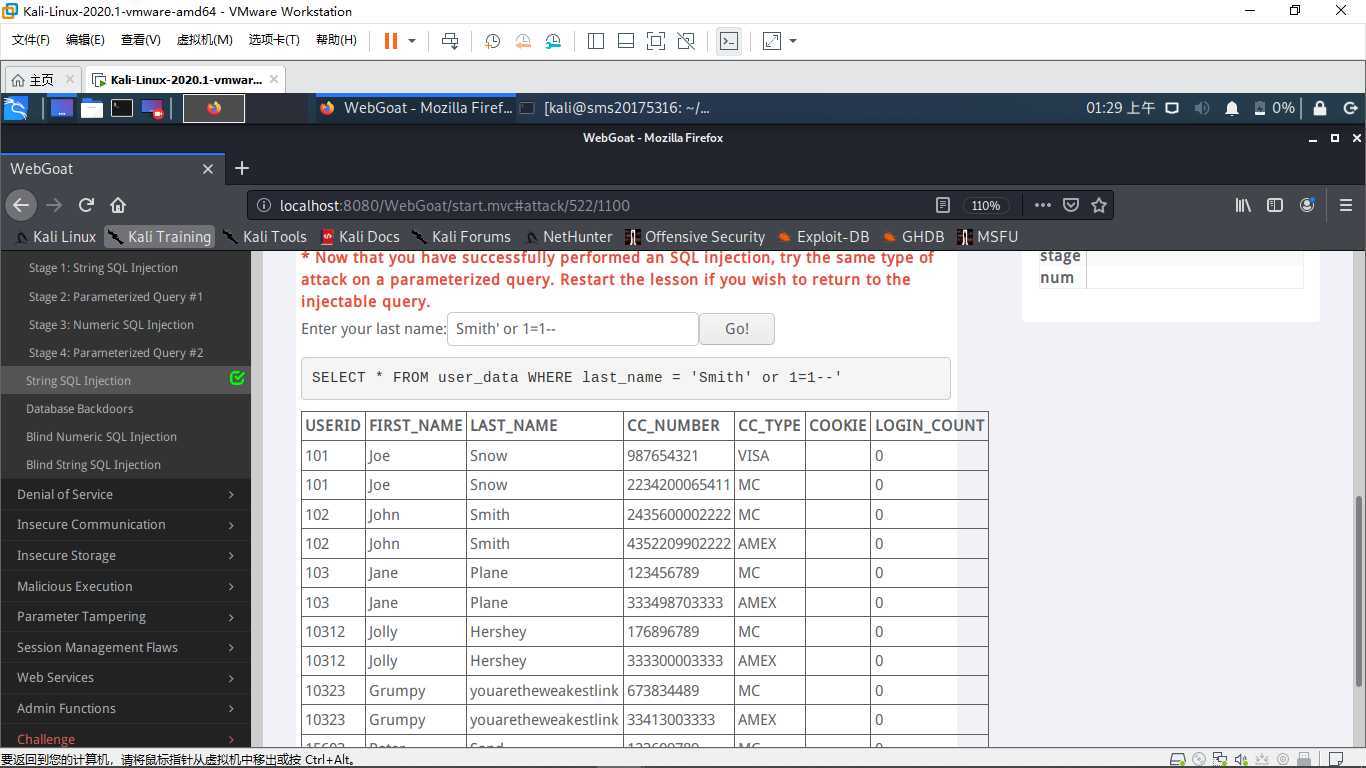Image resolution: width=1366 pixels, height=768 pixels.
Task: Open the Kali dragon applications menu
Action: coord(16,108)
